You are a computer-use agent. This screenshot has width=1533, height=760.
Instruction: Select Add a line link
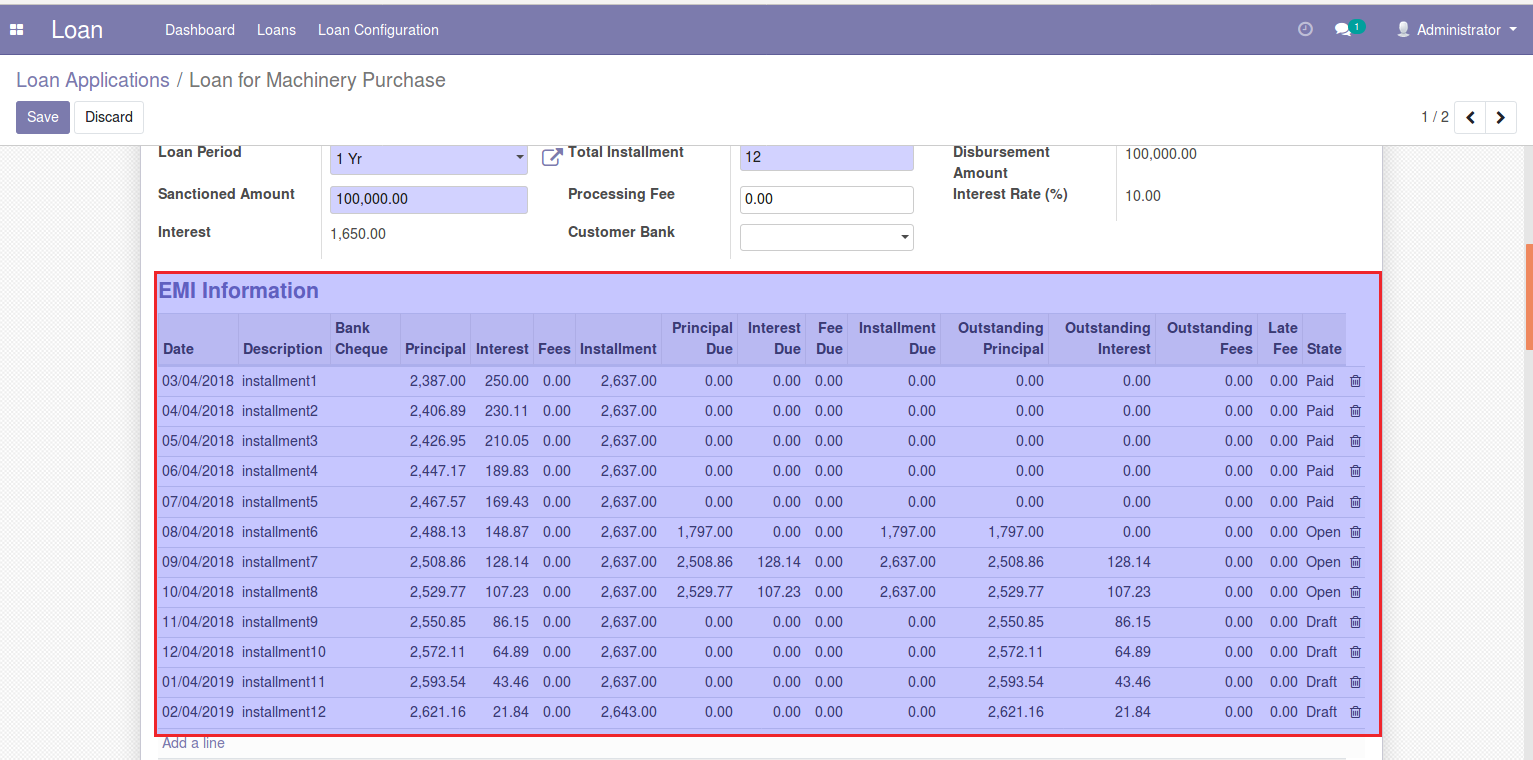[x=193, y=743]
